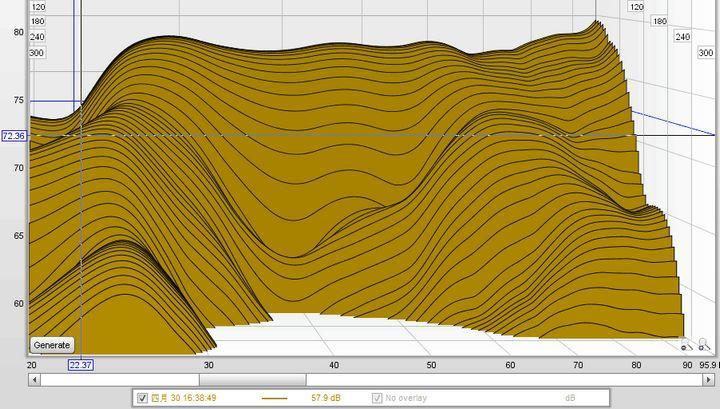Click the 120 time label at top right
The image size is (720, 409).
(636, 7)
